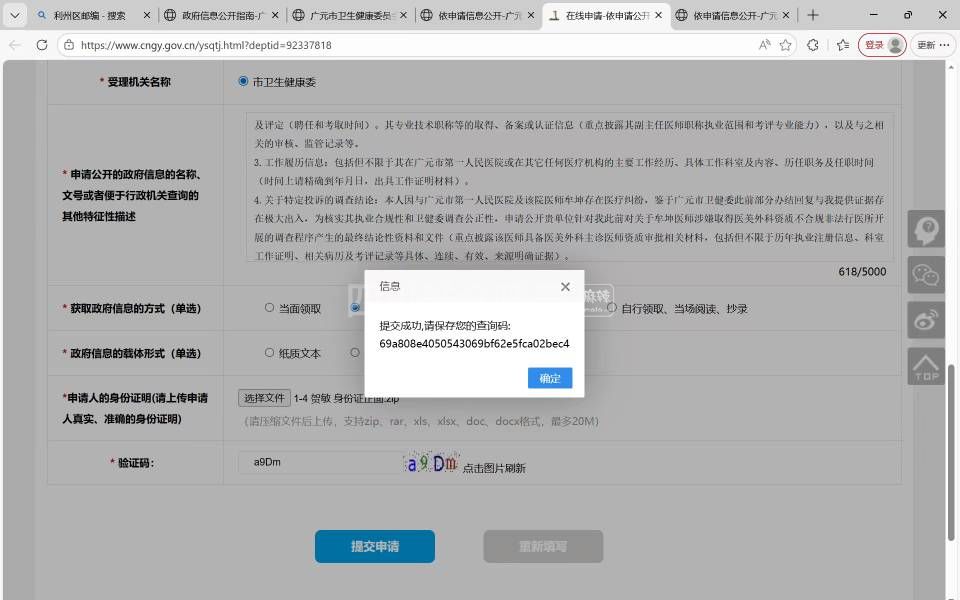Open the Weibo icon in the sidebar
Screen dimensions: 960x600
point(926,319)
